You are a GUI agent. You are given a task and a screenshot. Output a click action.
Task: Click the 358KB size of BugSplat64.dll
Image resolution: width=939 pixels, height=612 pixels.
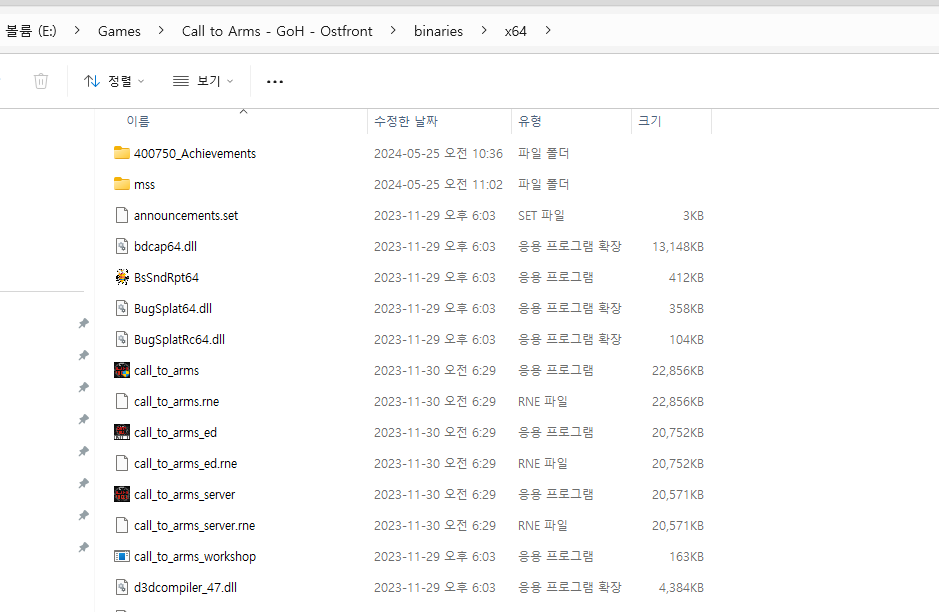[686, 309]
